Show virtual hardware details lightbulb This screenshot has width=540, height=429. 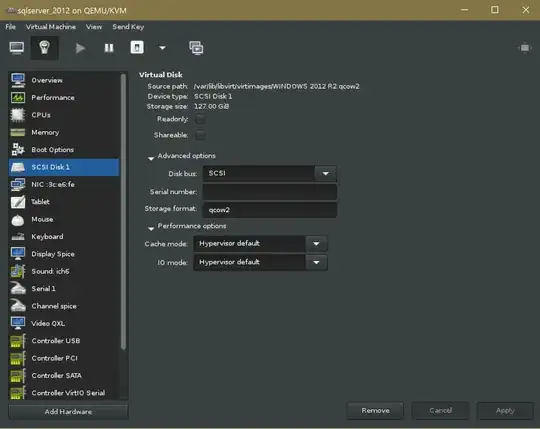(x=44, y=48)
